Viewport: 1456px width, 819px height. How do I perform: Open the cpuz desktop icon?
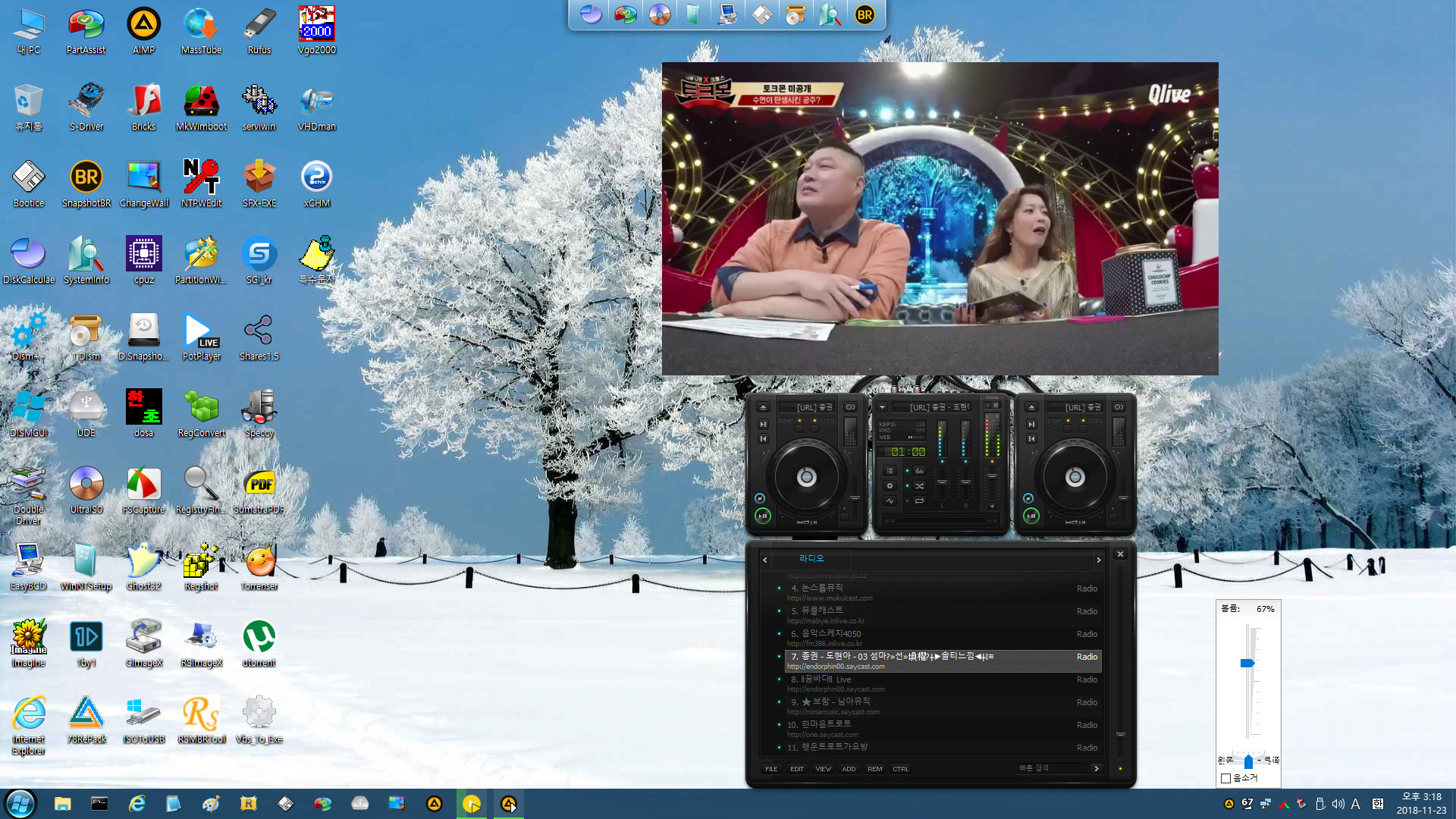tap(143, 261)
